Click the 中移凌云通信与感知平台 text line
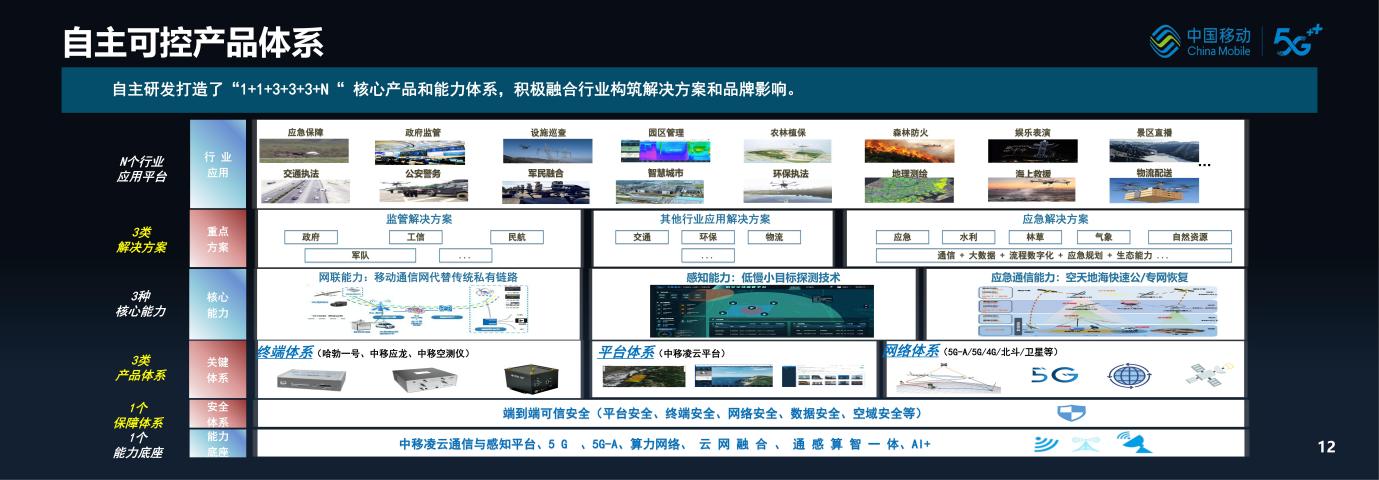The width and height of the screenshot is (1379, 480). (664, 443)
